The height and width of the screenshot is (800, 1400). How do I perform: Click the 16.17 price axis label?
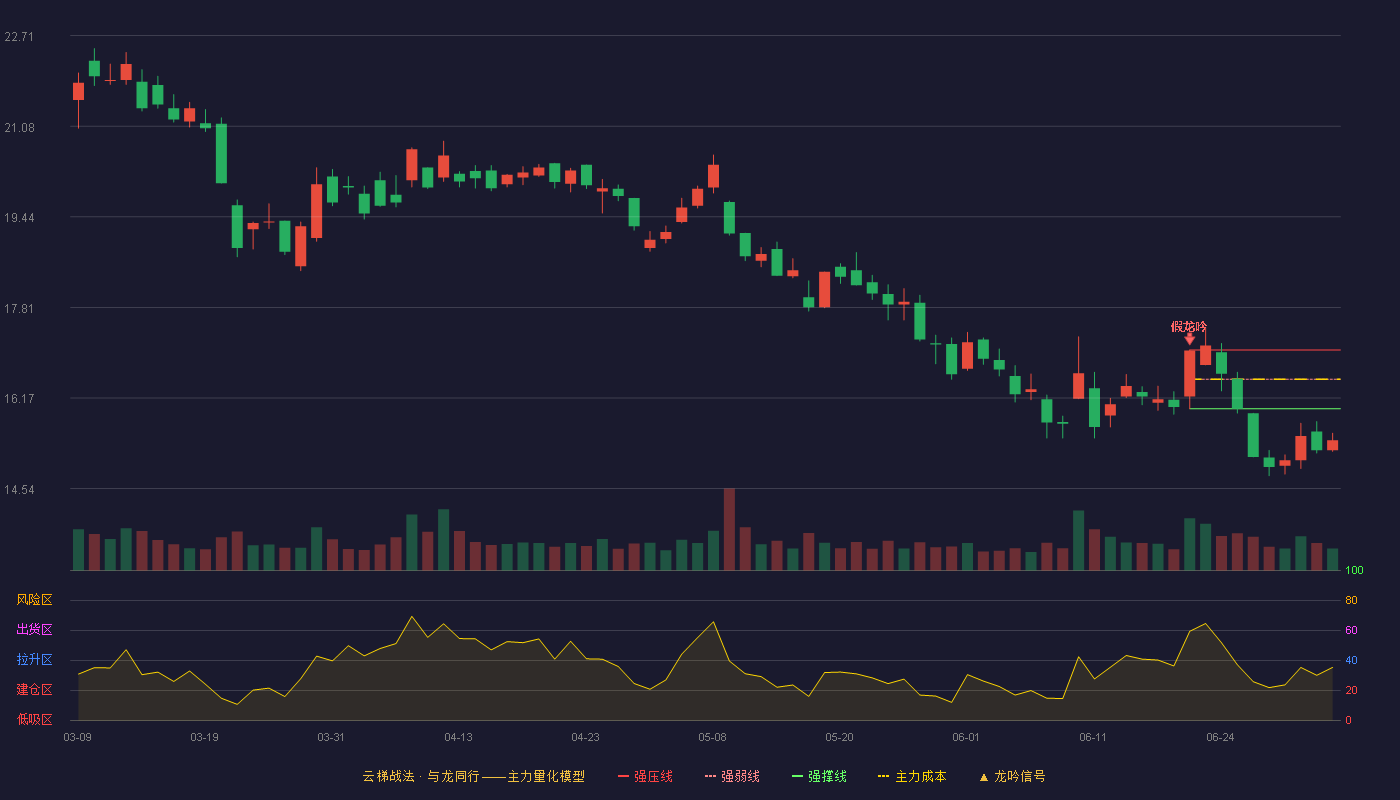pos(19,398)
